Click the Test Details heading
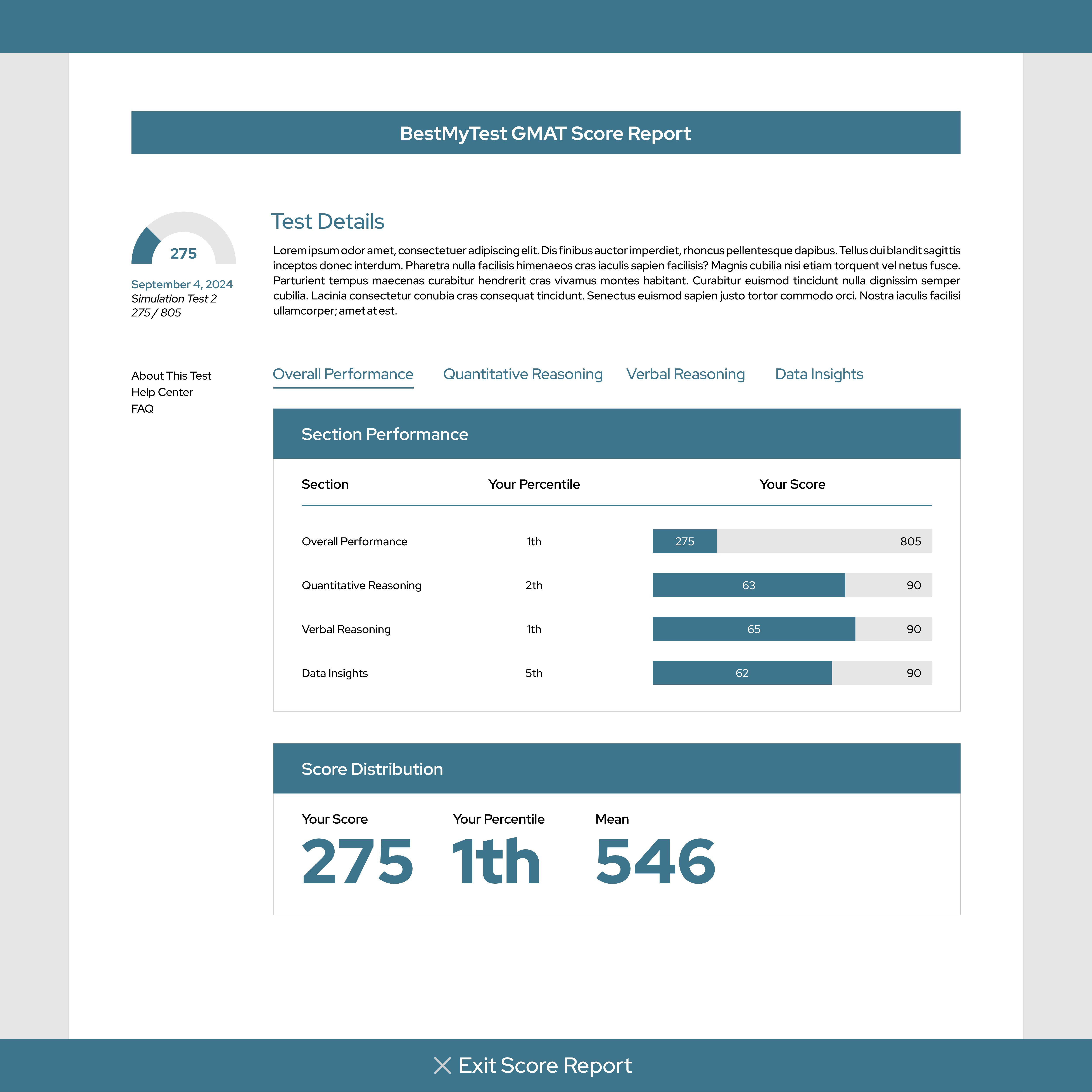The height and width of the screenshot is (1092, 1092). [328, 221]
